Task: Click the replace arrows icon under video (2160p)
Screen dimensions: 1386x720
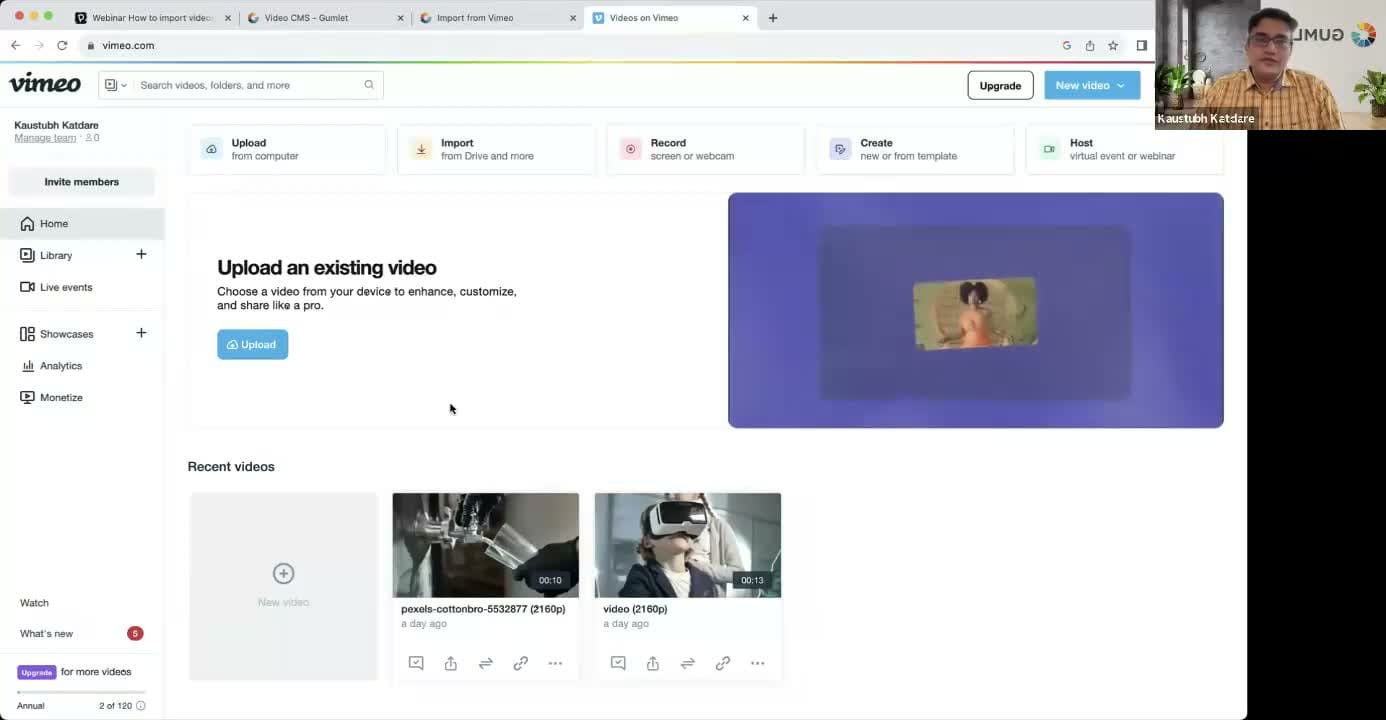Action: click(x=688, y=663)
